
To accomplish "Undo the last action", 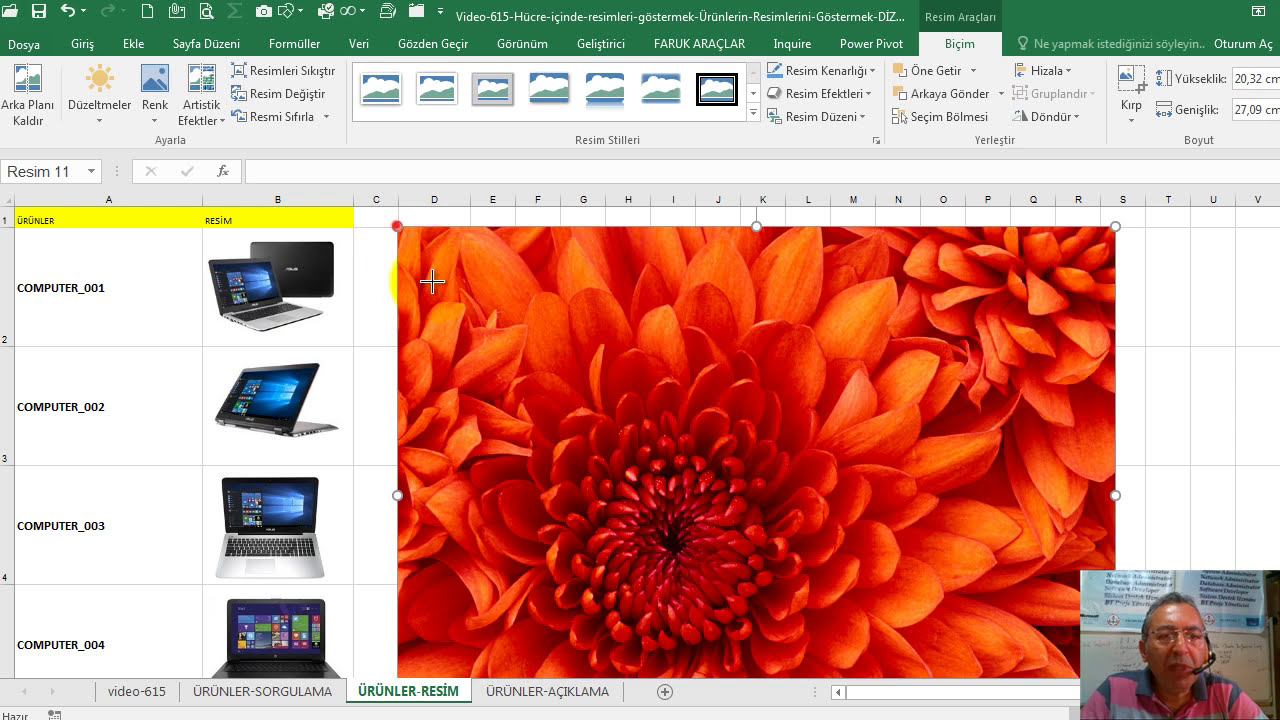I will coord(68,11).
